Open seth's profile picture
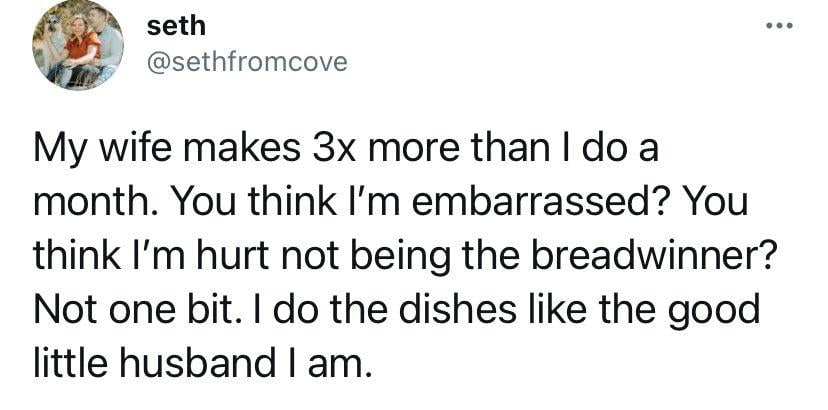The width and height of the screenshot is (828, 410). pyautogui.click(x=78, y=46)
